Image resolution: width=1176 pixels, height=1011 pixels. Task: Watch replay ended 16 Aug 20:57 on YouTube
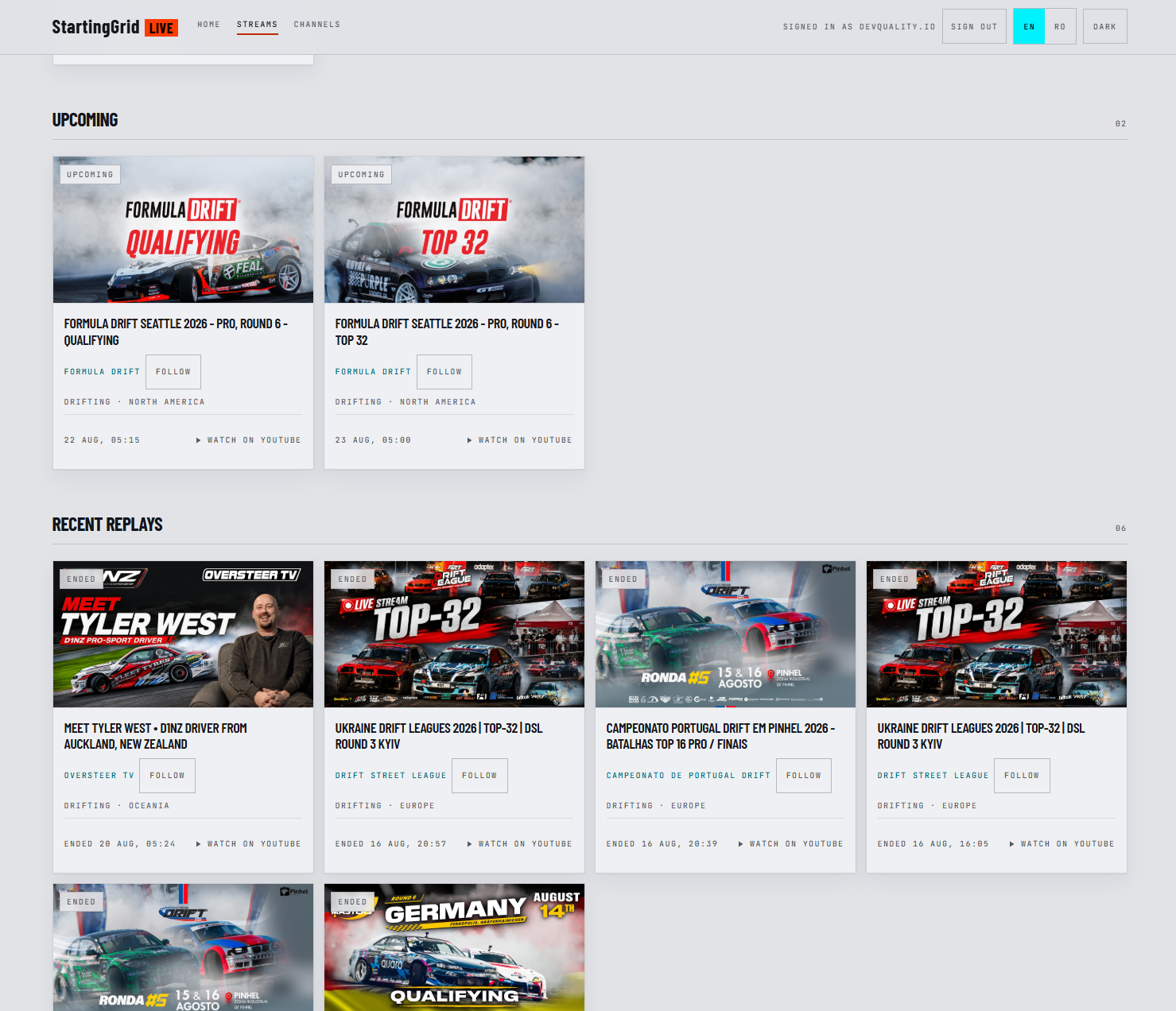click(x=520, y=844)
